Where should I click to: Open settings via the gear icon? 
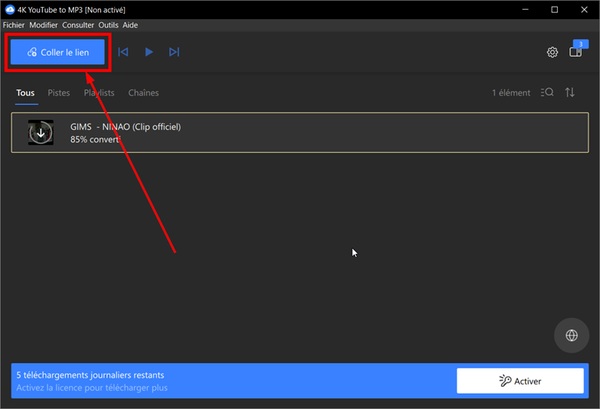pyautogui.click(x=552, y=52)
